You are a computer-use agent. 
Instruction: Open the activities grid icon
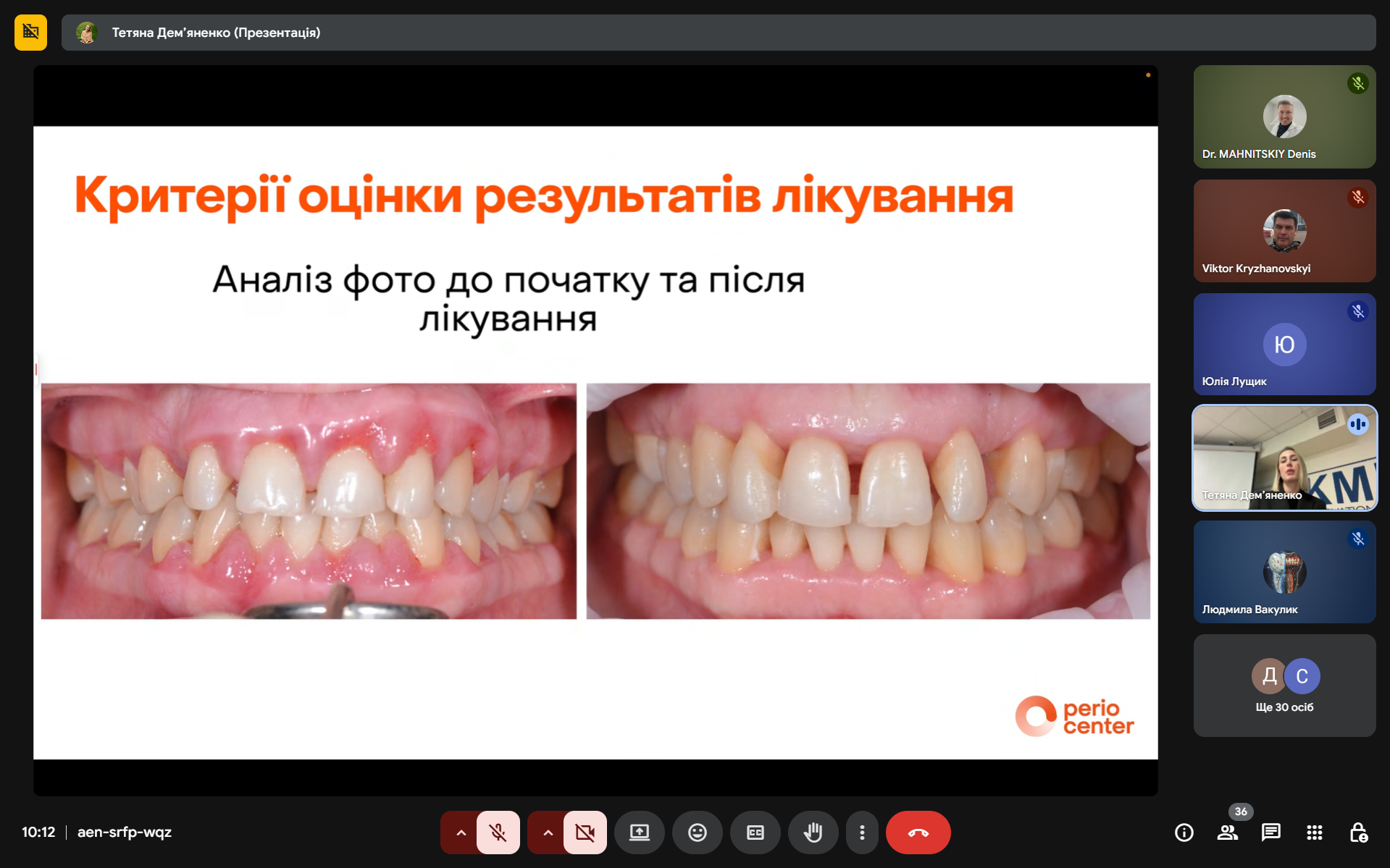pos(1313,833)
